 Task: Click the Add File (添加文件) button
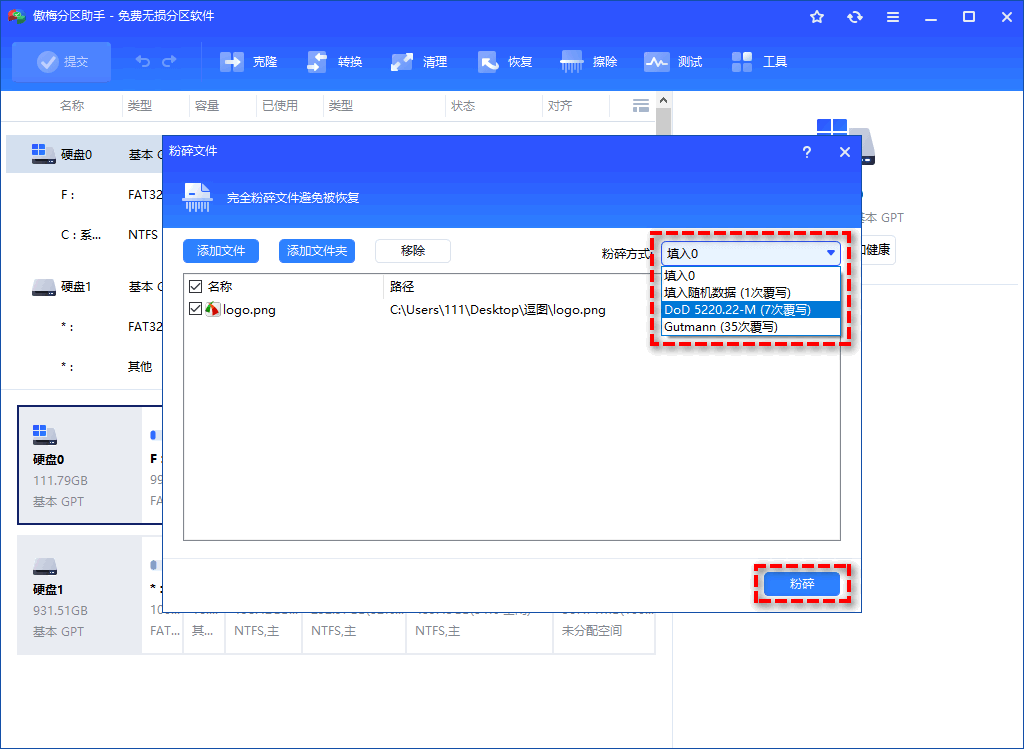pyautogui.click(x=221, y=251)
